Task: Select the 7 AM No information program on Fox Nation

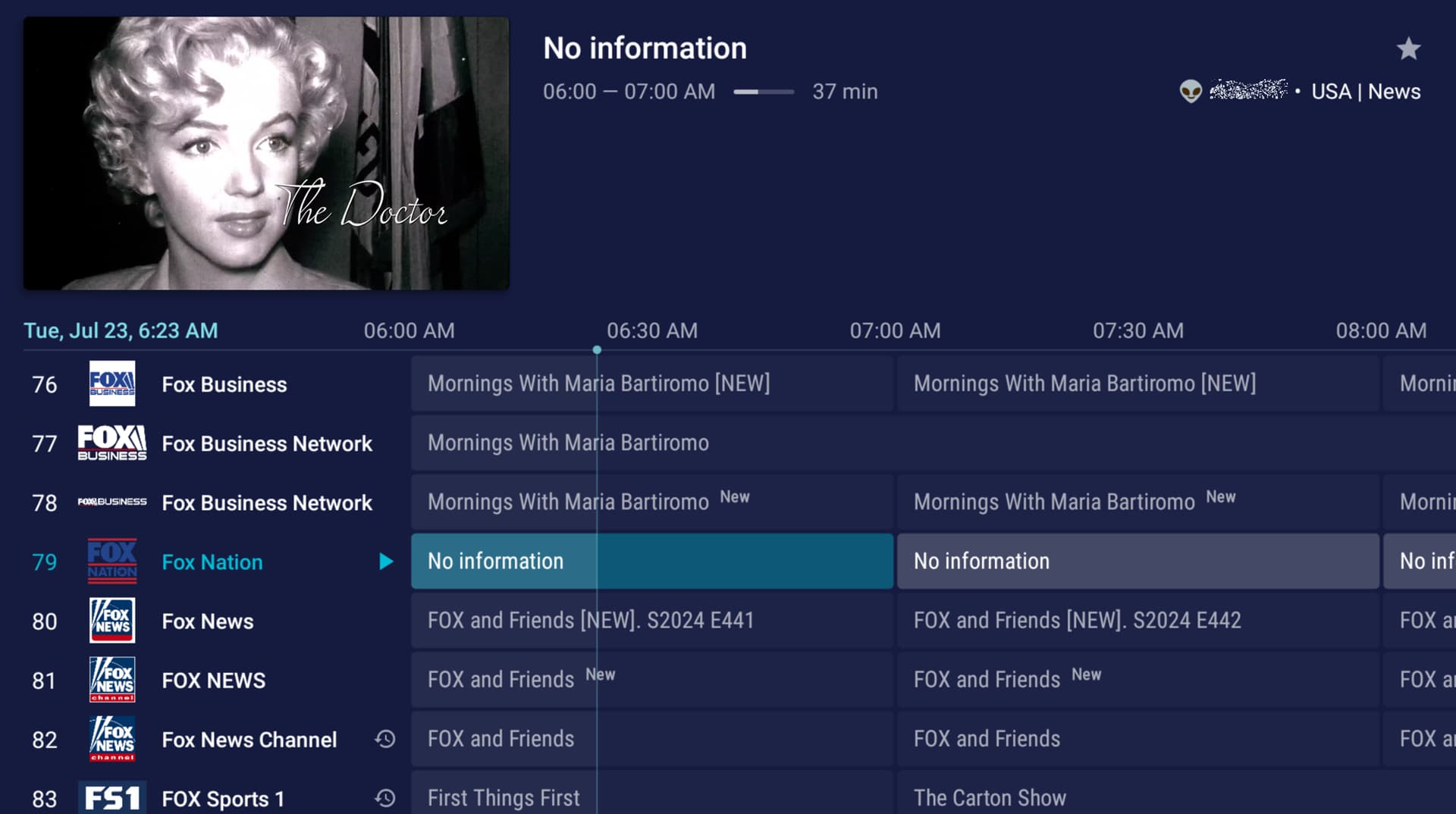Action: coord(1138,561)
